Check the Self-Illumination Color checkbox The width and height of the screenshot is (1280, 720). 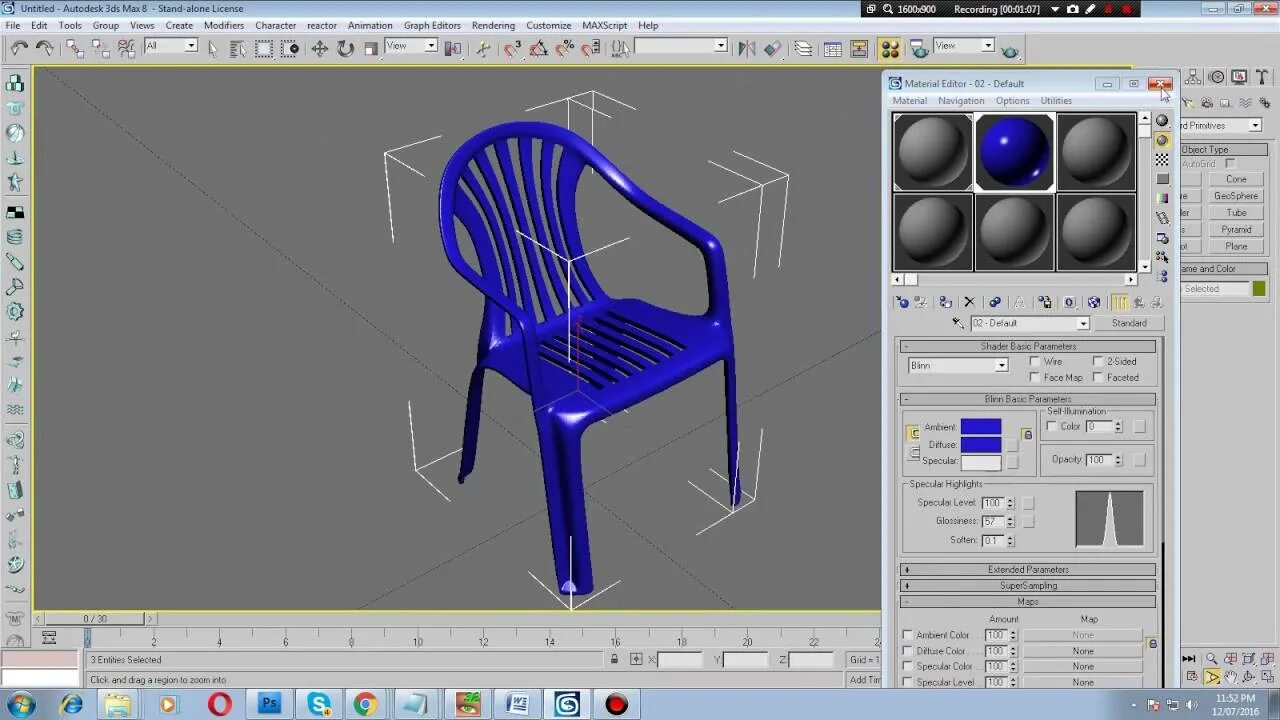pyautogui.click(x=1051, y=426)
